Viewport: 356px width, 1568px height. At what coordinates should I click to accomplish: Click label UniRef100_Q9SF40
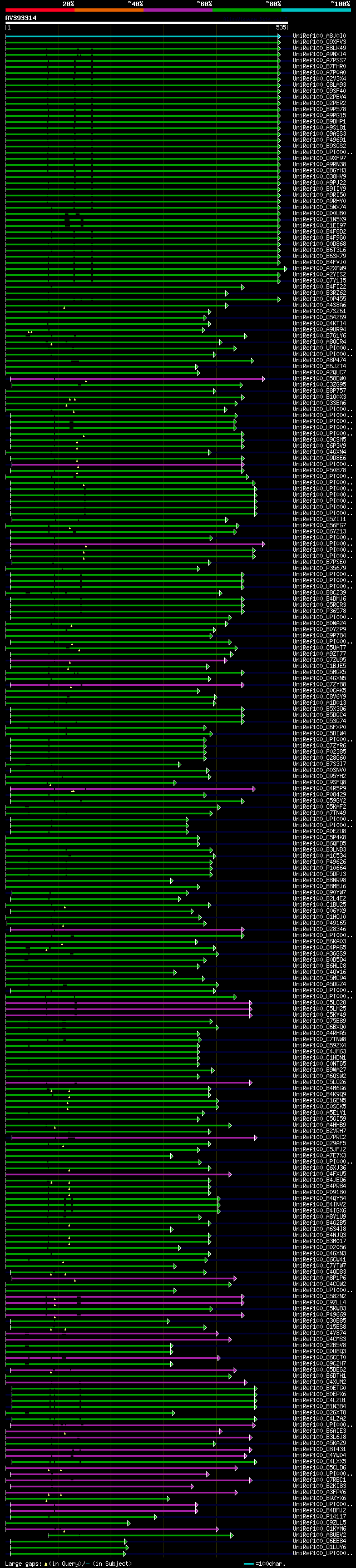319,91
